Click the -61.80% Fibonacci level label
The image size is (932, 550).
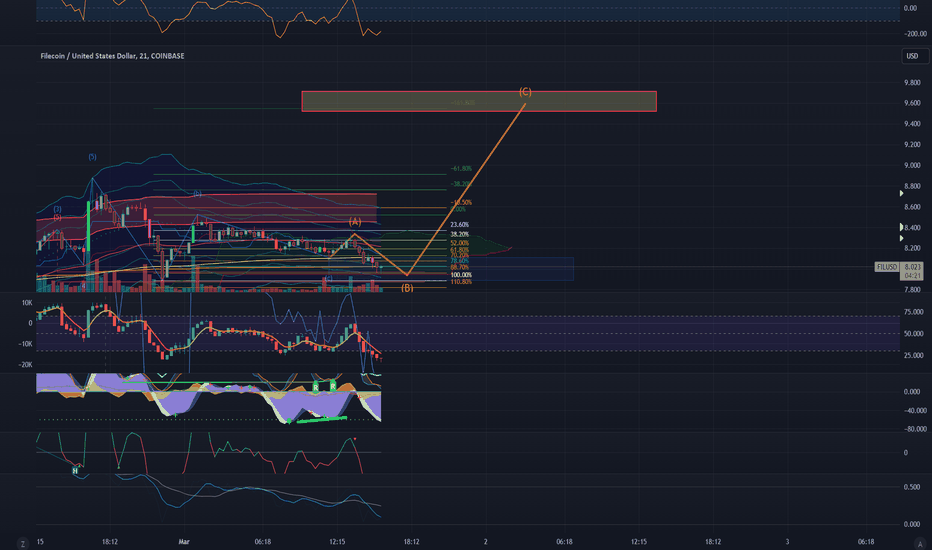pyautogui.click(x=461, y=169)
